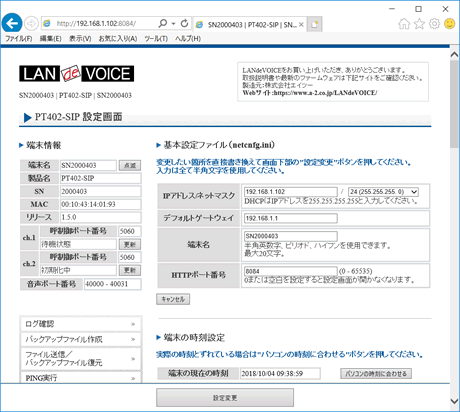Close the SN2000403 browser tab
The height and width of the screenshot is (412, 460).
point(301,24)
